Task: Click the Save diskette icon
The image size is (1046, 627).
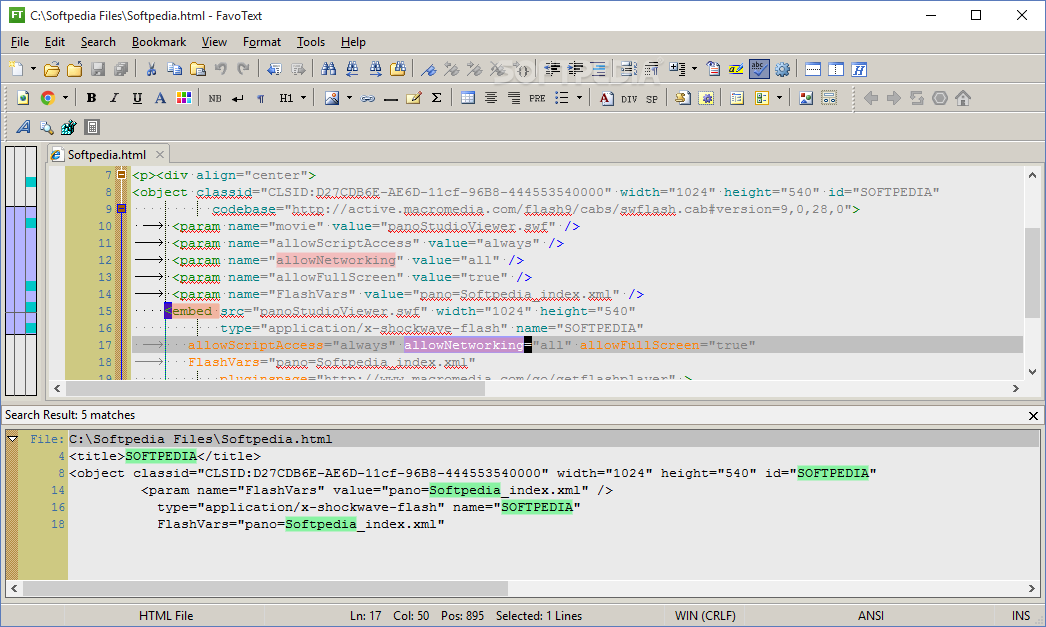Action: coord(98,69)
